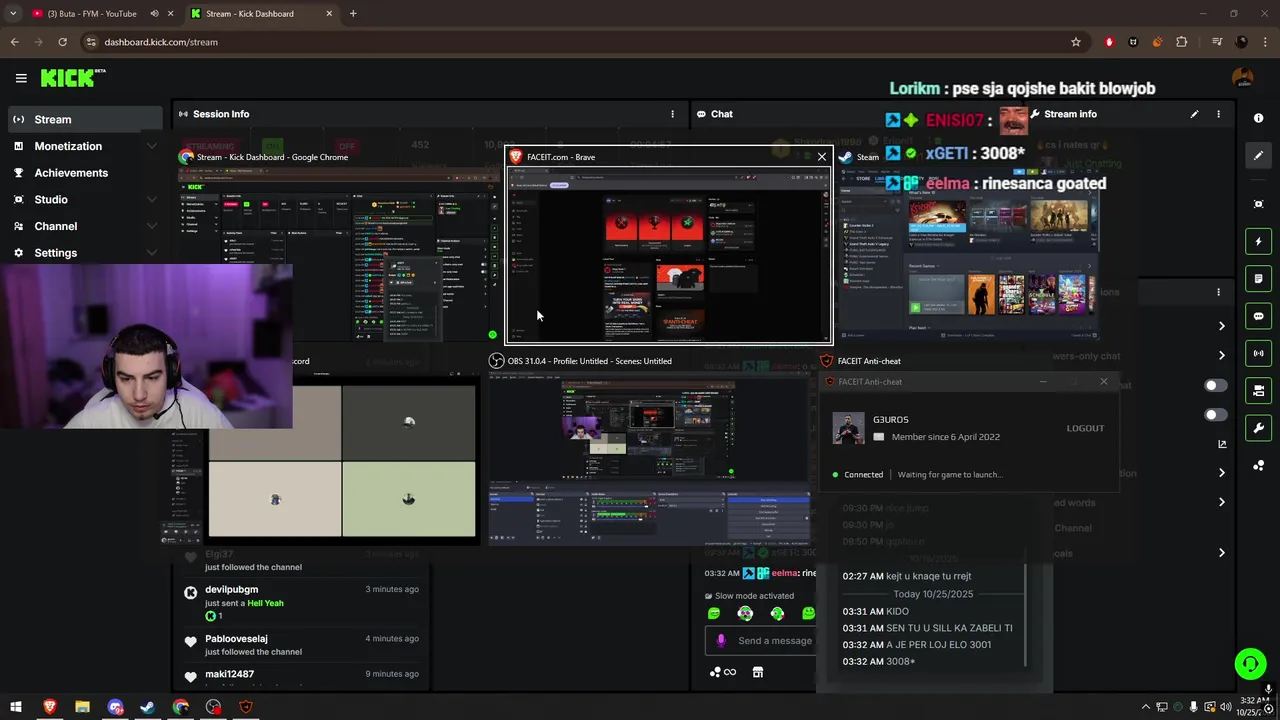Click the 'Slow mode activated' notice
1280x720 pixels.
748,596
